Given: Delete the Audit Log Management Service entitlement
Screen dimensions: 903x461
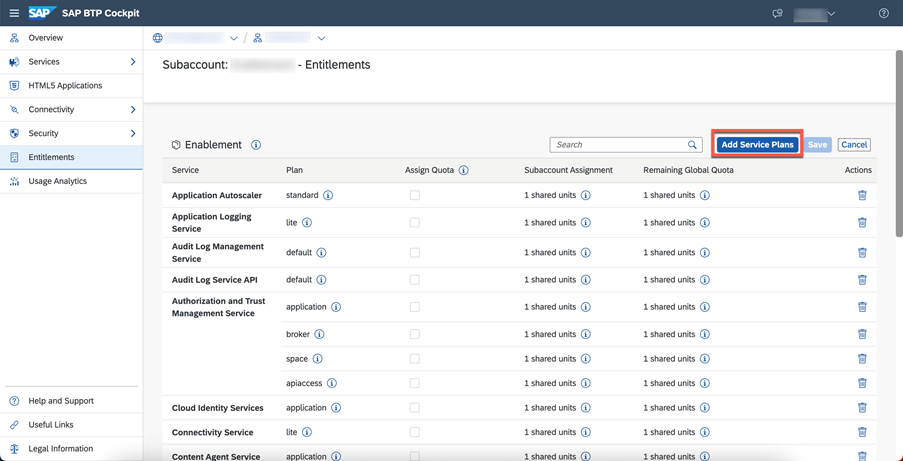Looking at the screenshot, I should (862, 252).
